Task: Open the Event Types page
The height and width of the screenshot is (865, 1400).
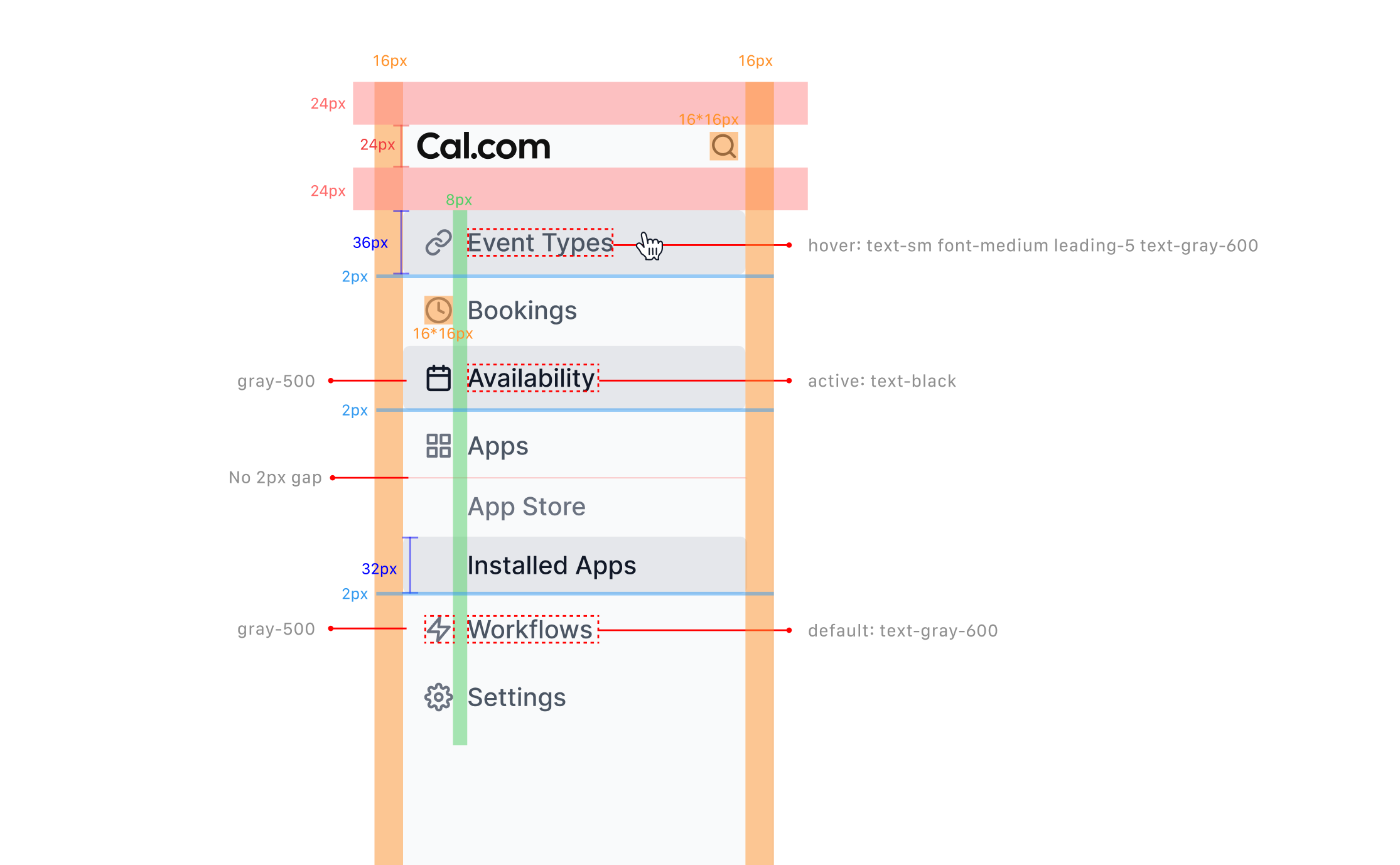Action: coord(540,242)
